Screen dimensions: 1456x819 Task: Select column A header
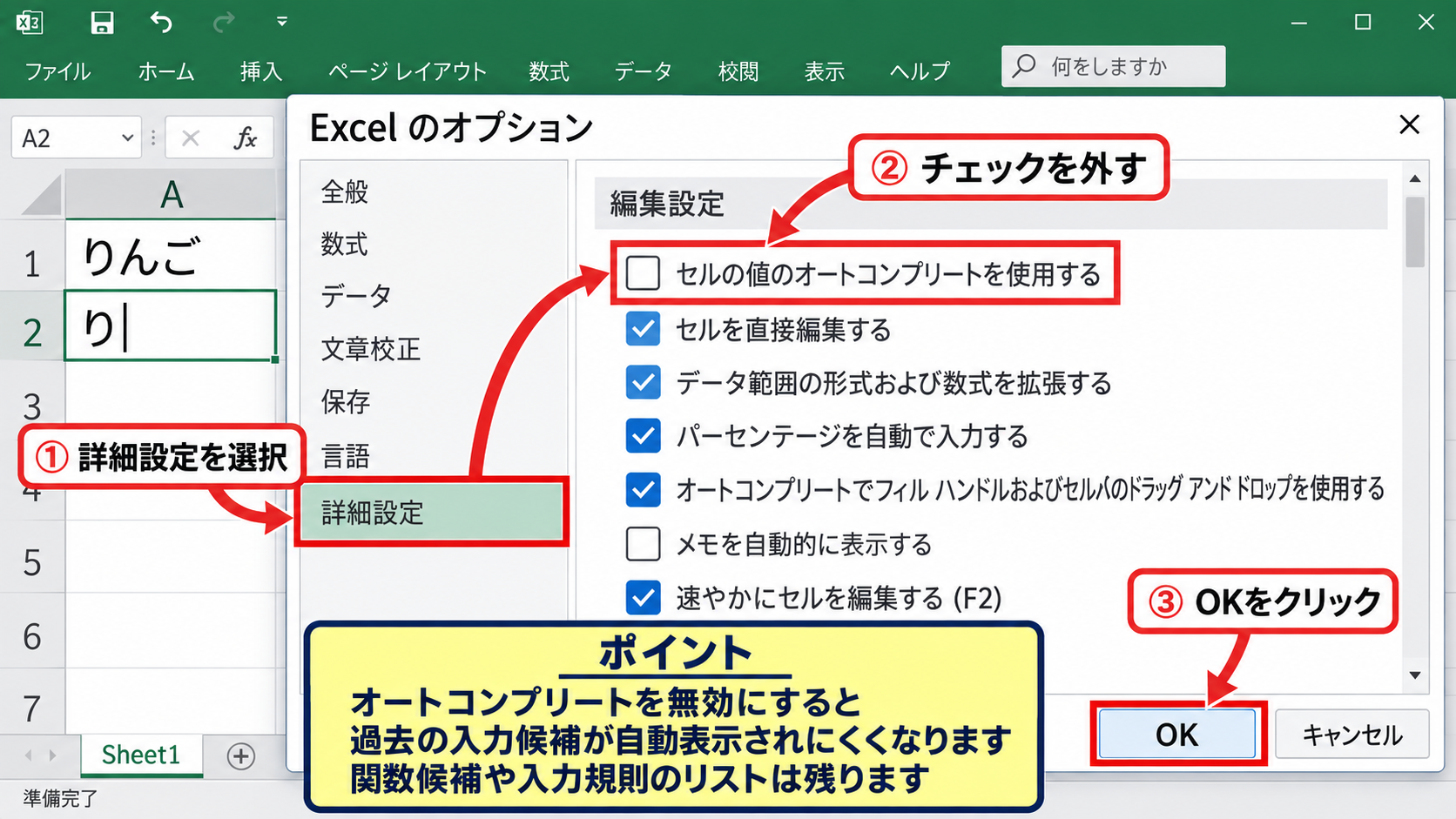tap(172, 193)
